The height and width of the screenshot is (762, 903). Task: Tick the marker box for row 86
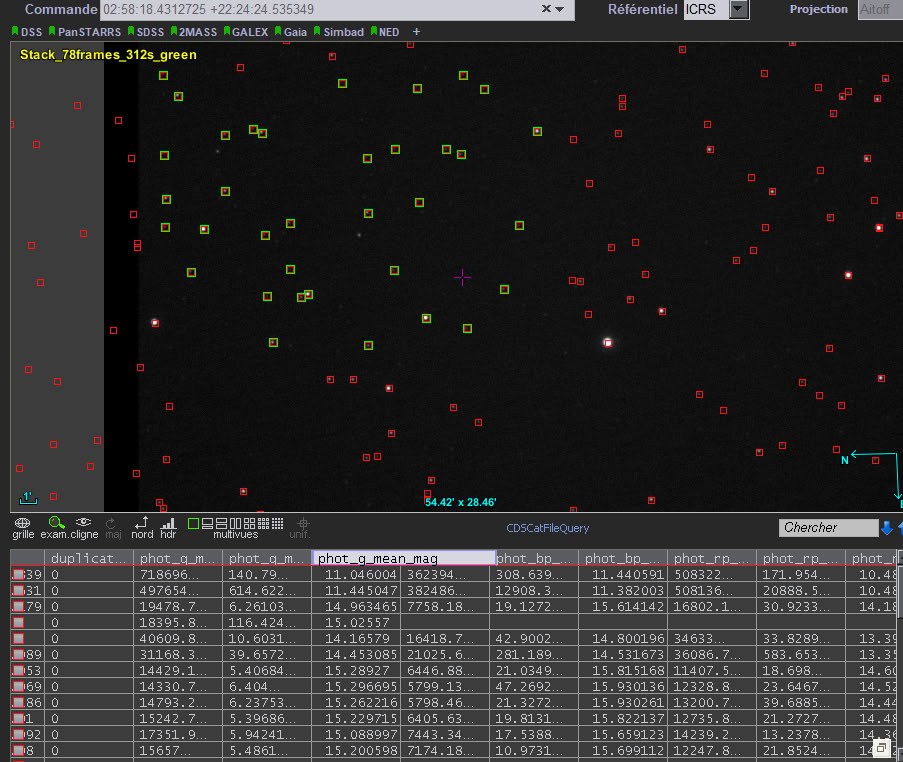pyautogui.click(x=18, y=703)
